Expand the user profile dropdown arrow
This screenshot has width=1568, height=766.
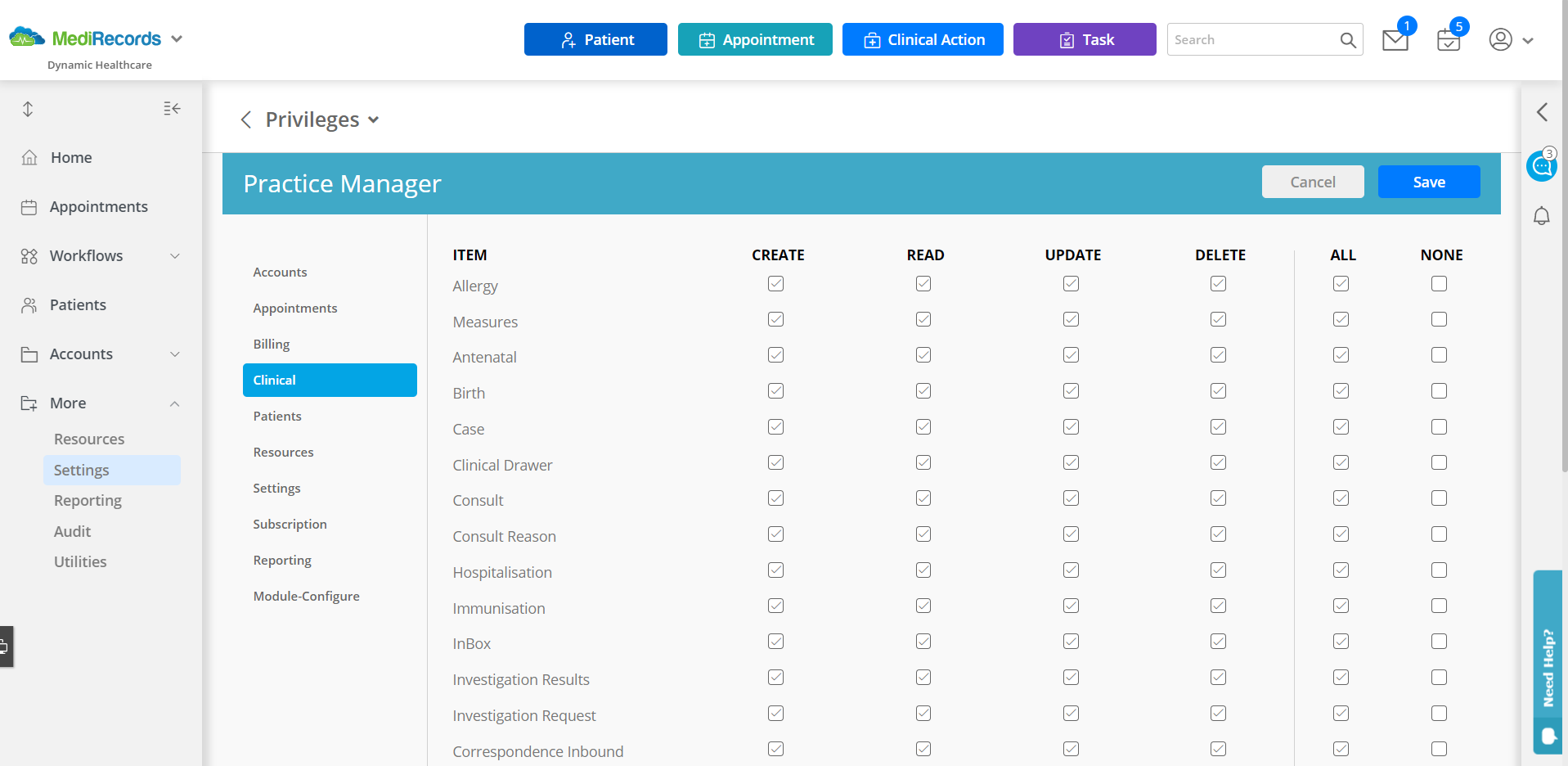click(1527, 40)
